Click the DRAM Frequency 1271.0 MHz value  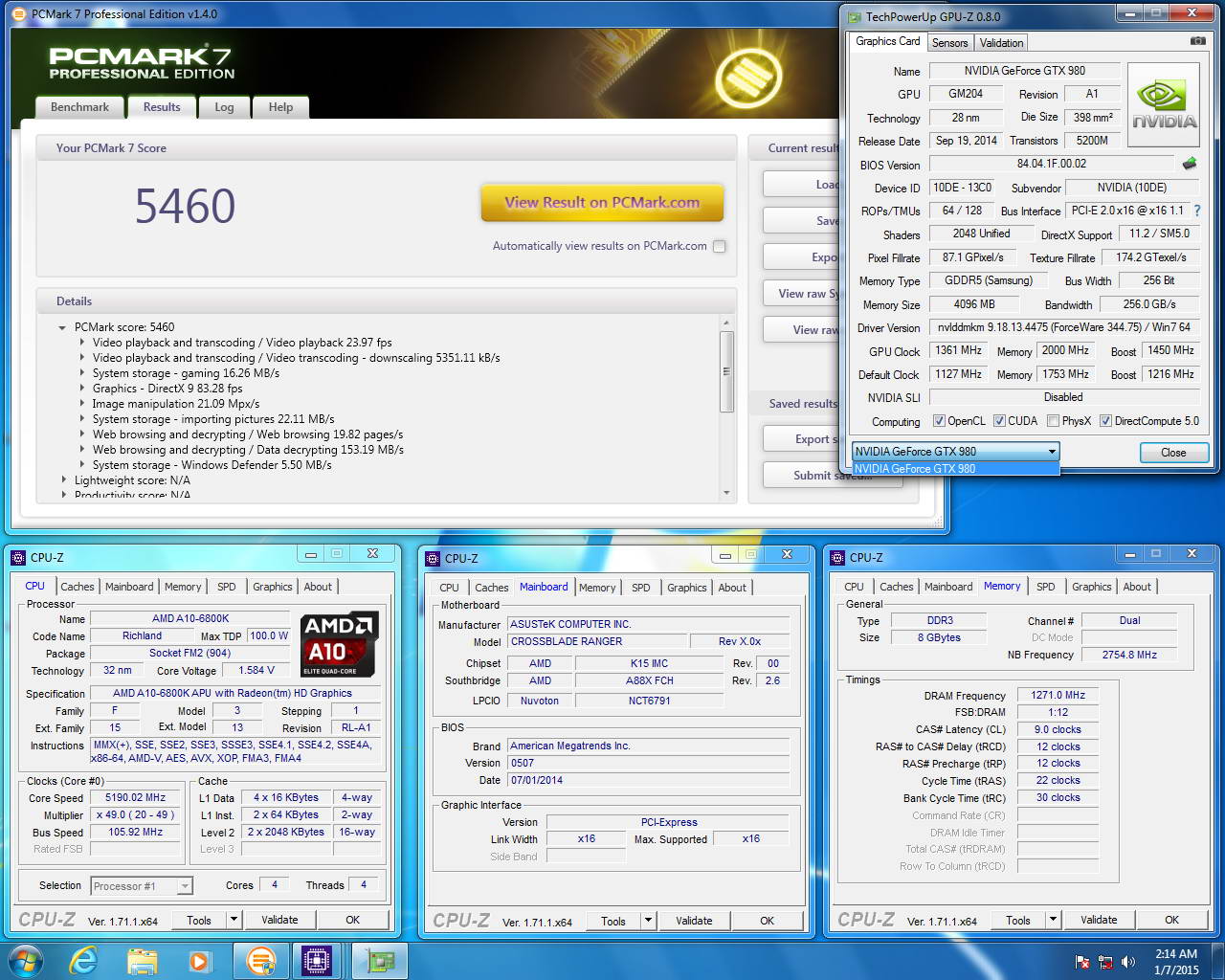[1058, 696]
